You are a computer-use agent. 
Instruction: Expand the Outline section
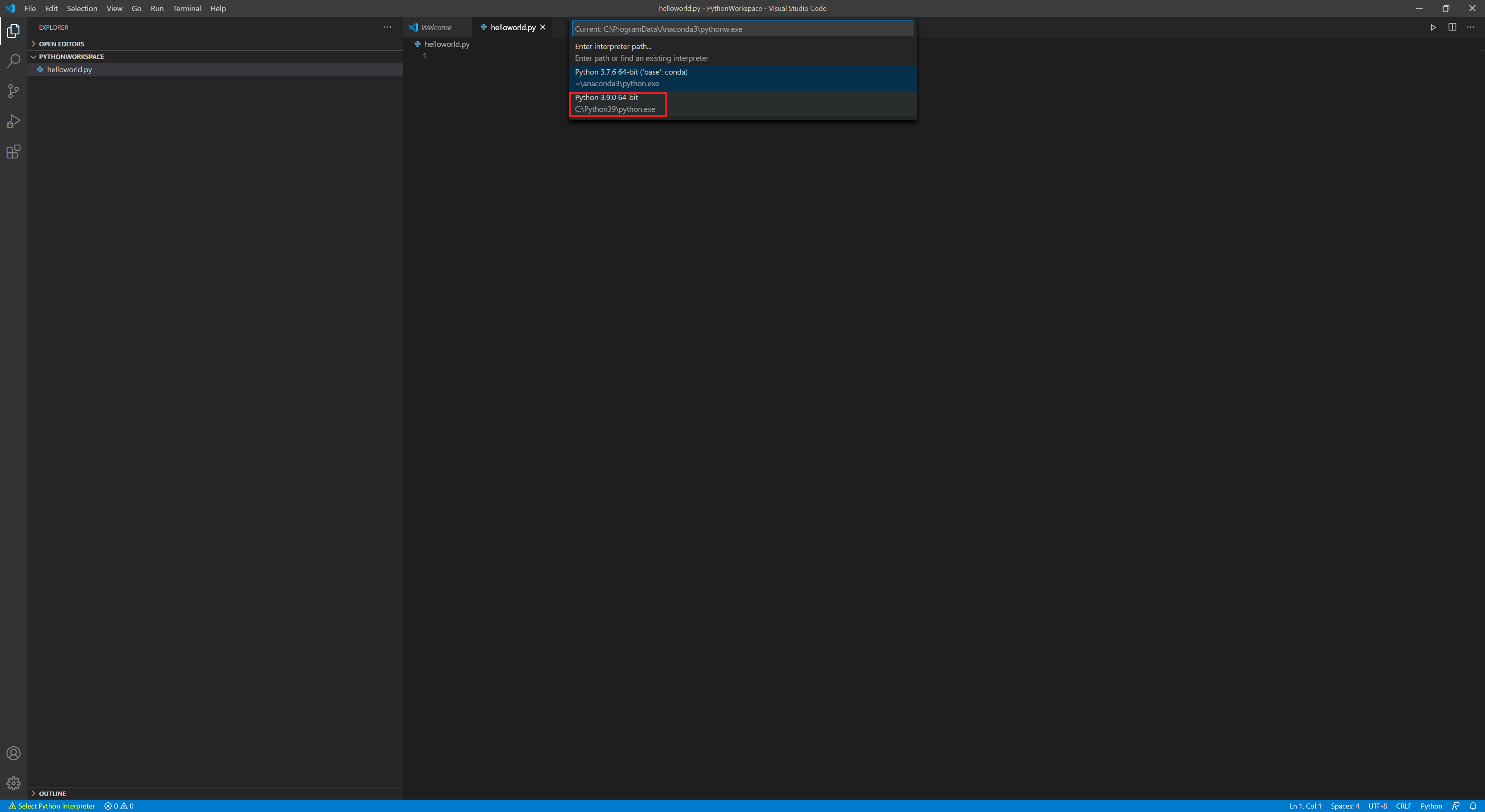point(52,793)
